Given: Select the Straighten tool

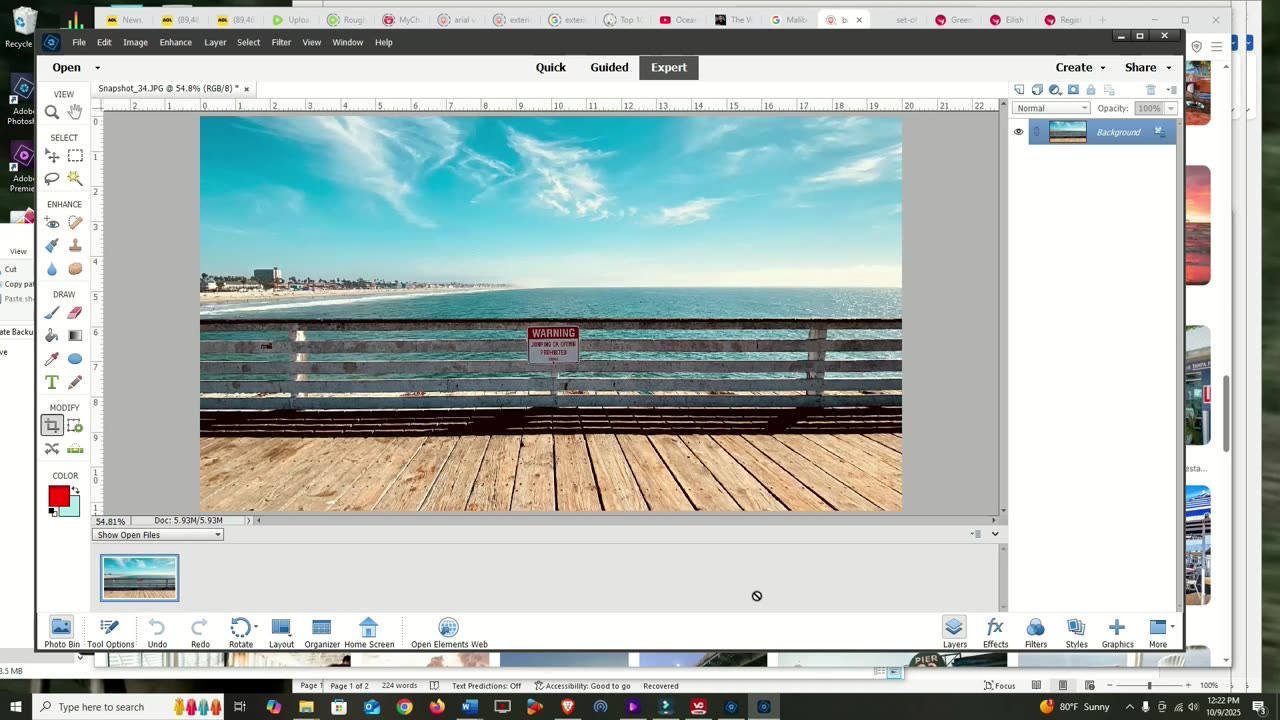Looking at the screenshot, I should coord(75,449).
